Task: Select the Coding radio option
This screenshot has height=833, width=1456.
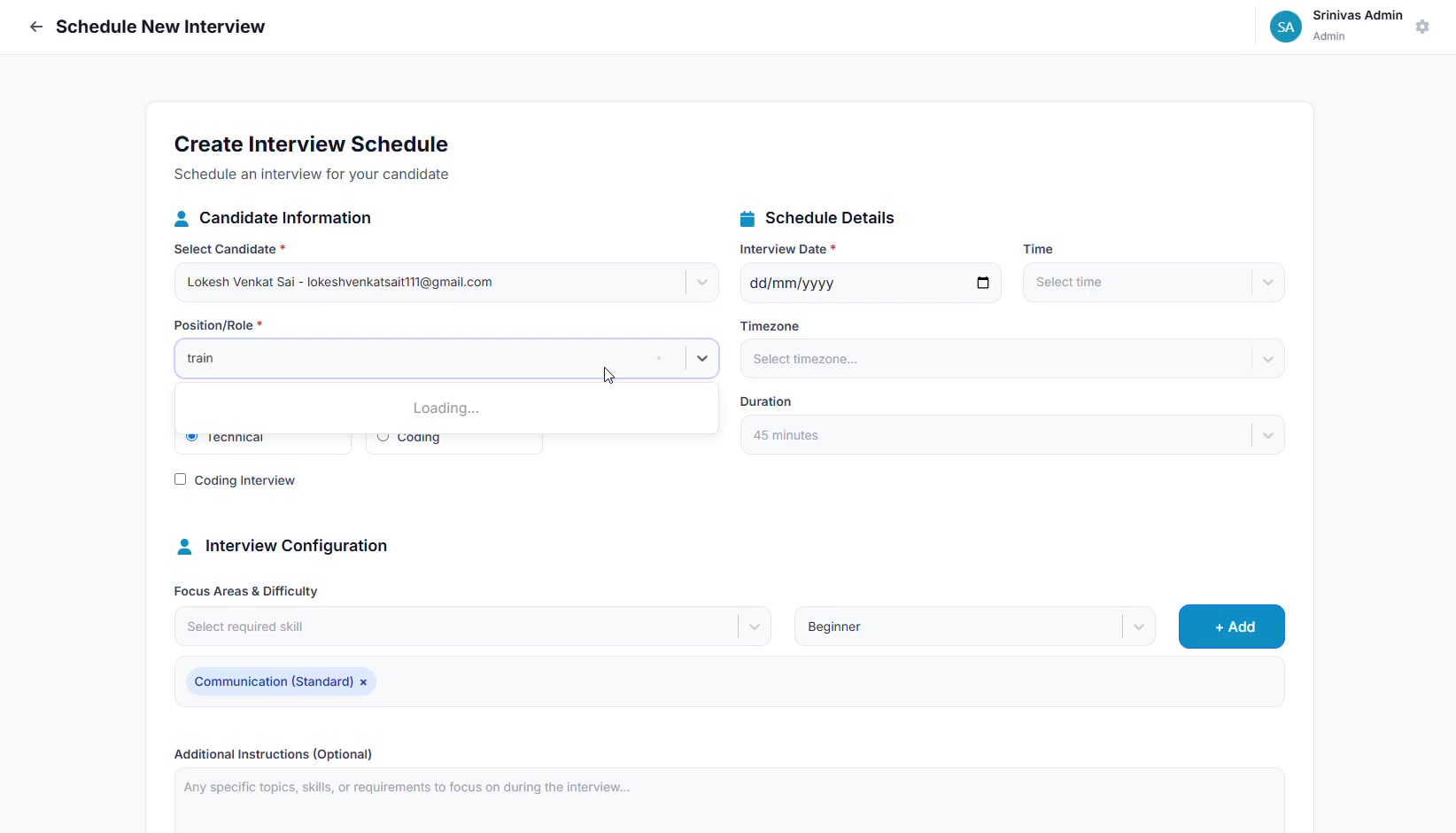Action: coord(383,437)
